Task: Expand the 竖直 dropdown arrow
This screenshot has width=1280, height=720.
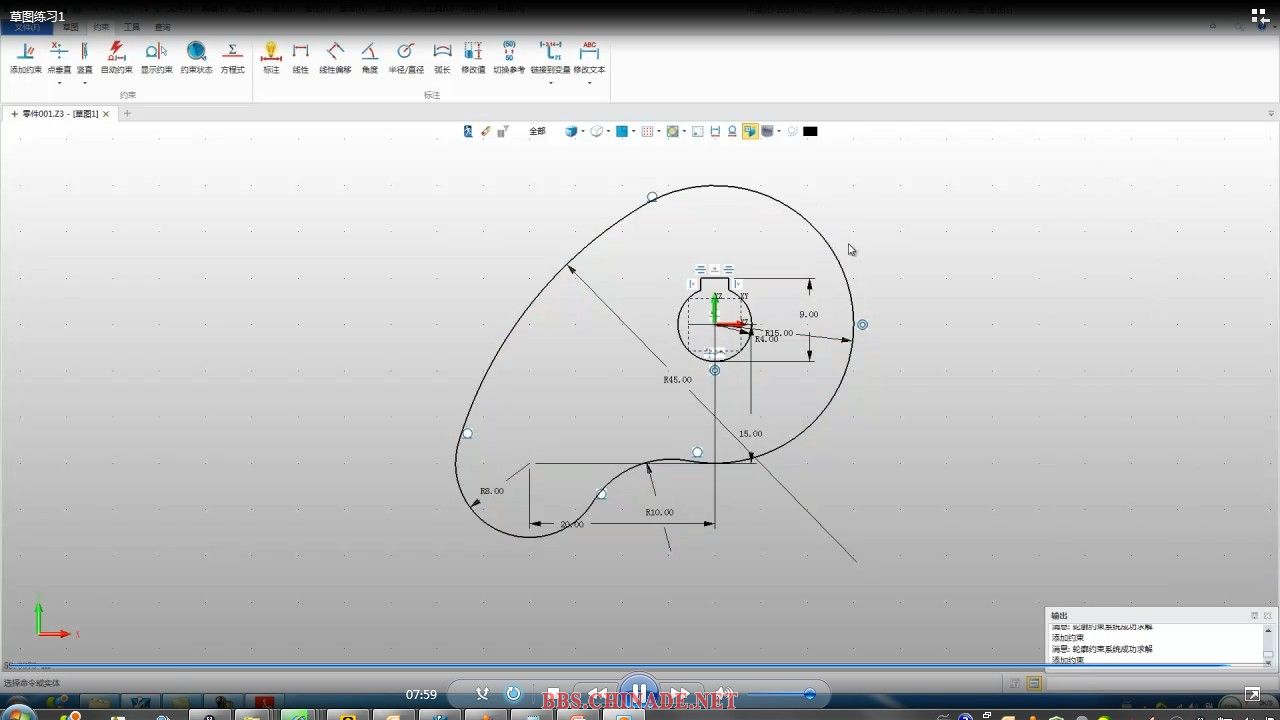Action: (x=85, y=83)
